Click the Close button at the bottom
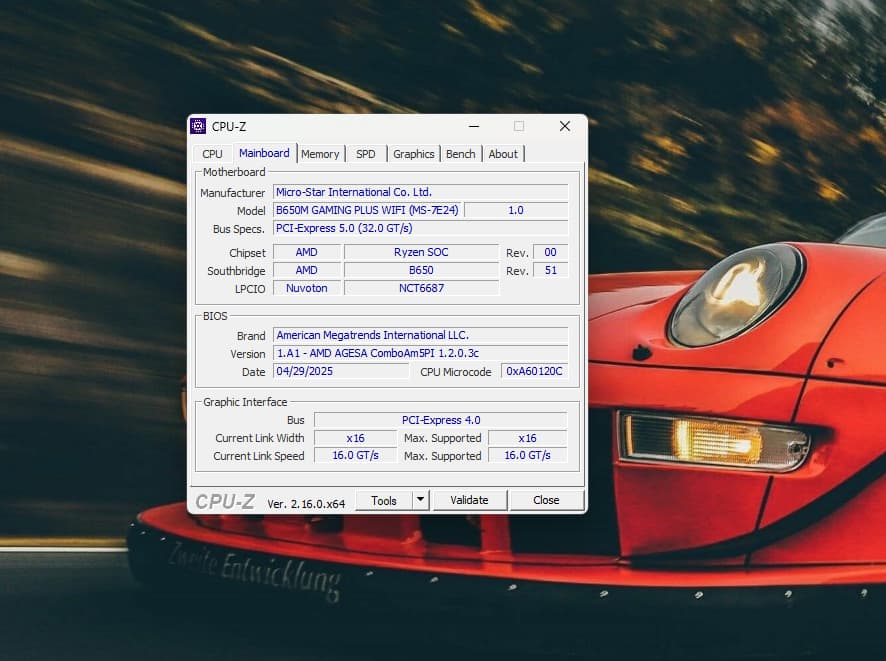 (546, 500)
